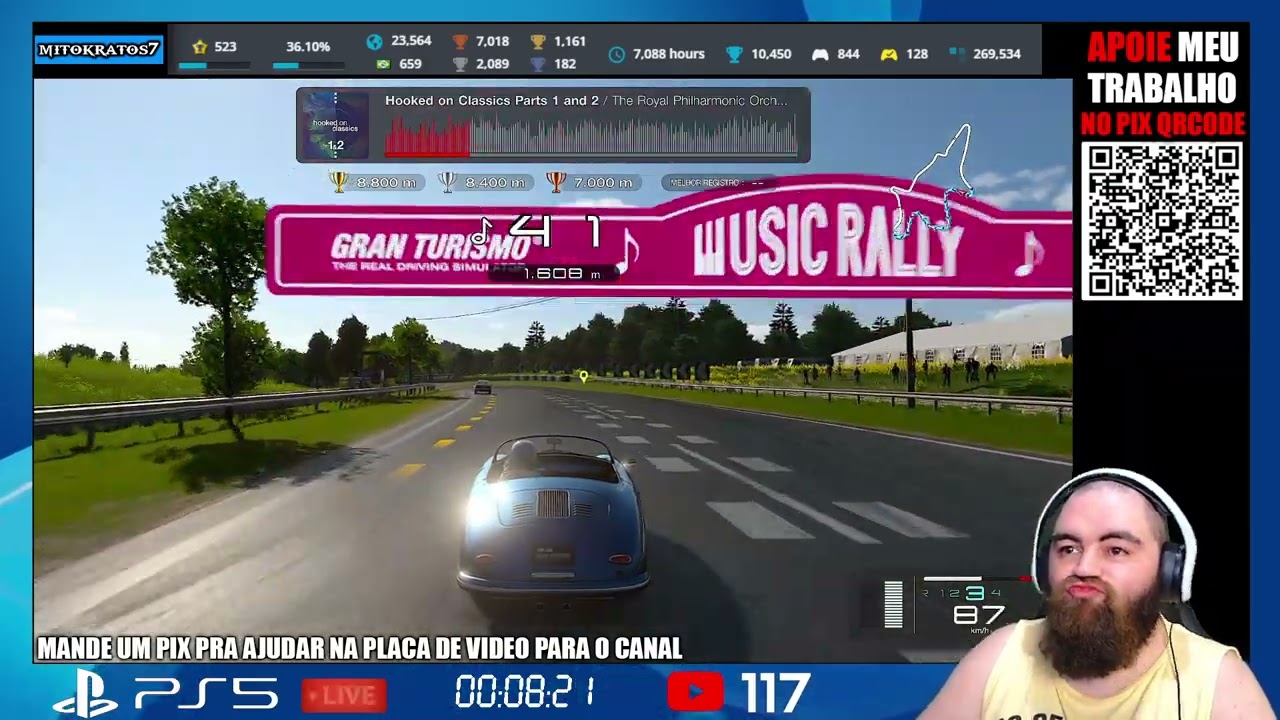Click the 'MUSIC RALLY' banner text
Viewport: 1280px width, 720px height.
pyautogui.click(x=828, y=242)
